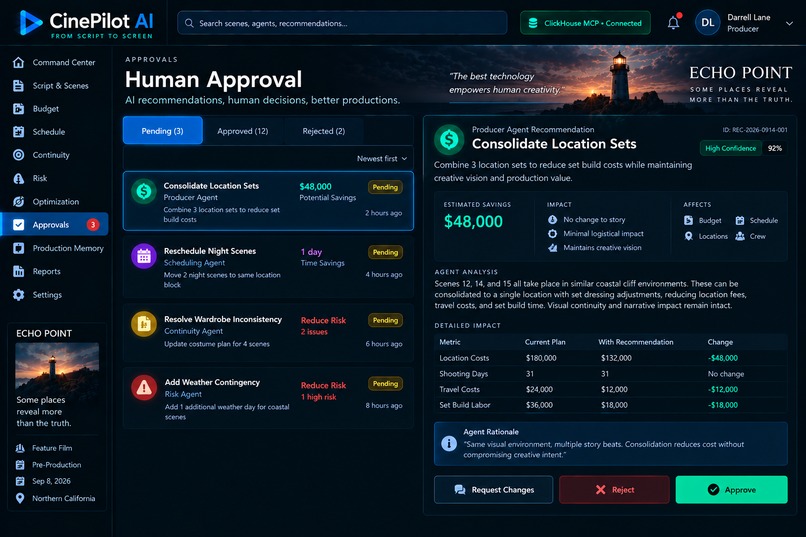The image size is (806, 537).
Task: Click purple calendar icon of Reschedule Night Scenes
Action: 144,256
